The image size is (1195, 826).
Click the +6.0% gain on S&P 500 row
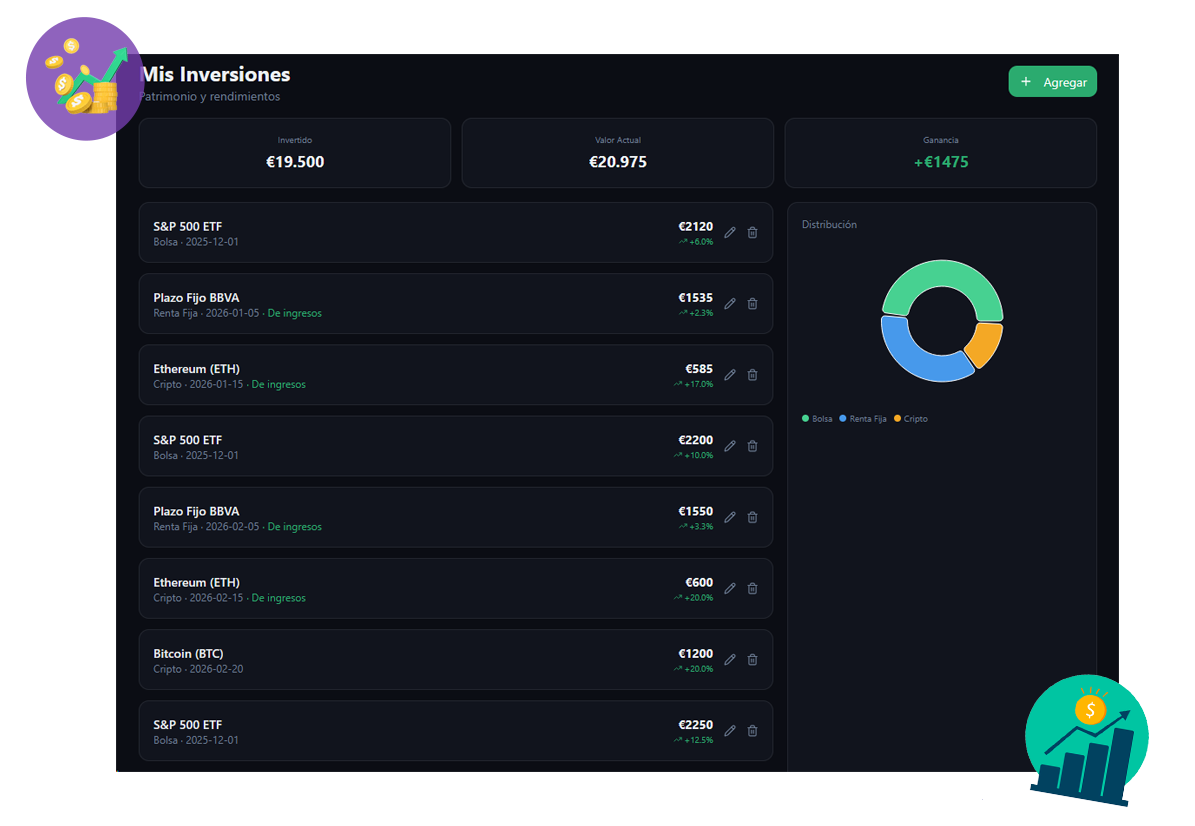(697, 242)
